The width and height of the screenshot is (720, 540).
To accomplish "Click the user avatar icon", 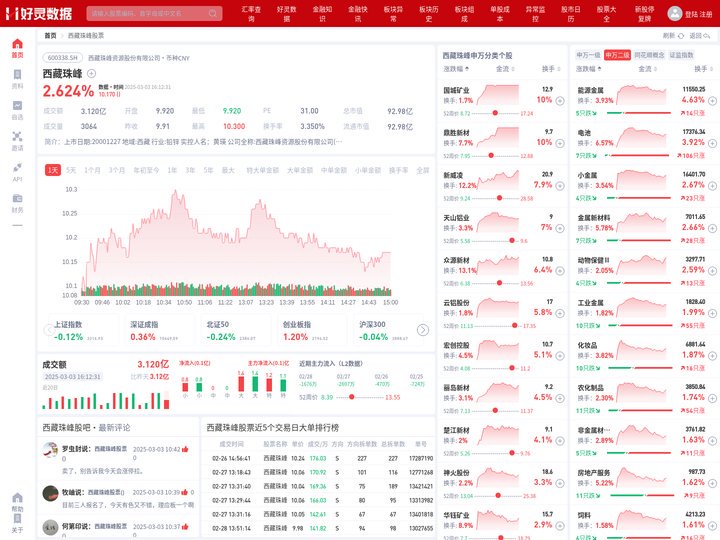I will 675,13.
